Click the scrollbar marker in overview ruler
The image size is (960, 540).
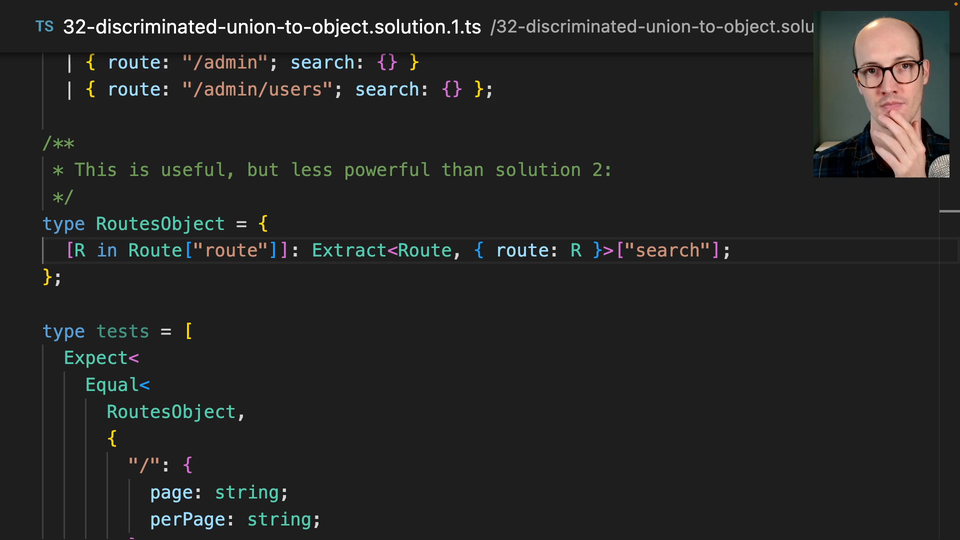949,211
